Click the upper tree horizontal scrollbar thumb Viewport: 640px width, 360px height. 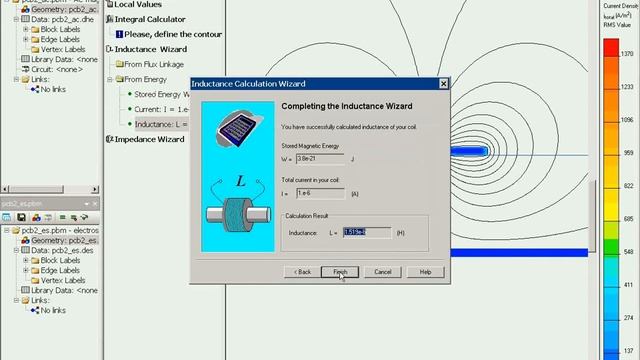point(36,189)
